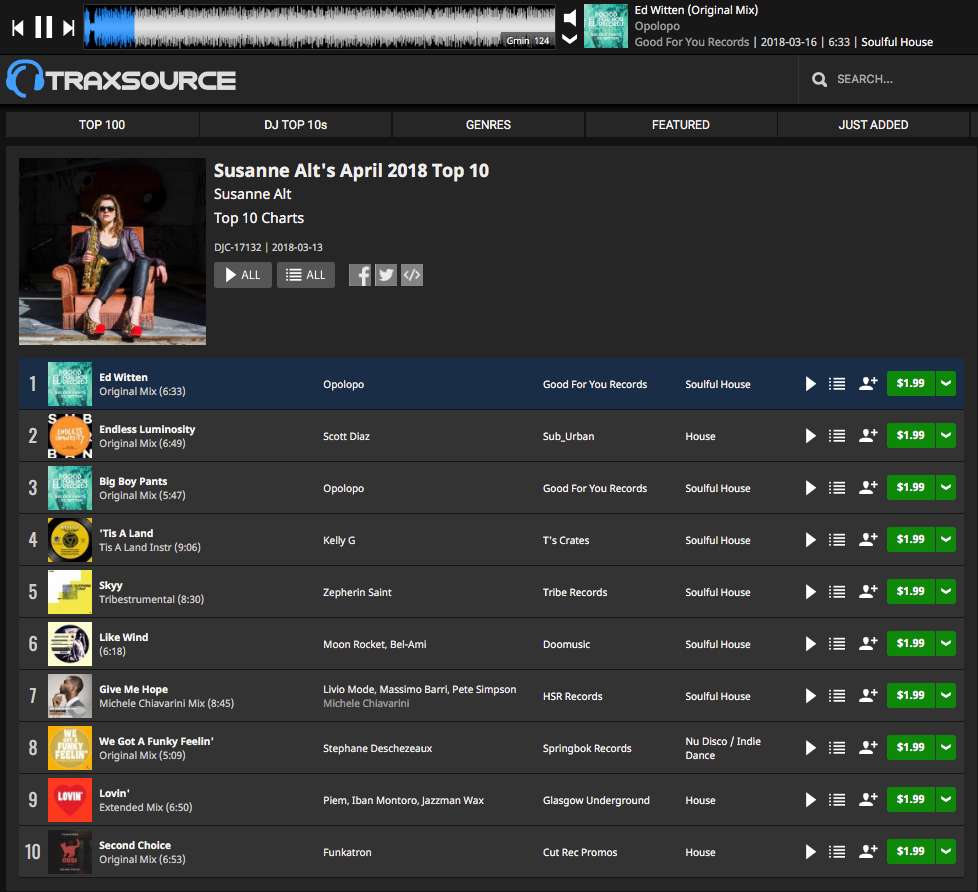Buy Second Choice for $1.99
Screen dimensions: 978x892
click(910, 851)
